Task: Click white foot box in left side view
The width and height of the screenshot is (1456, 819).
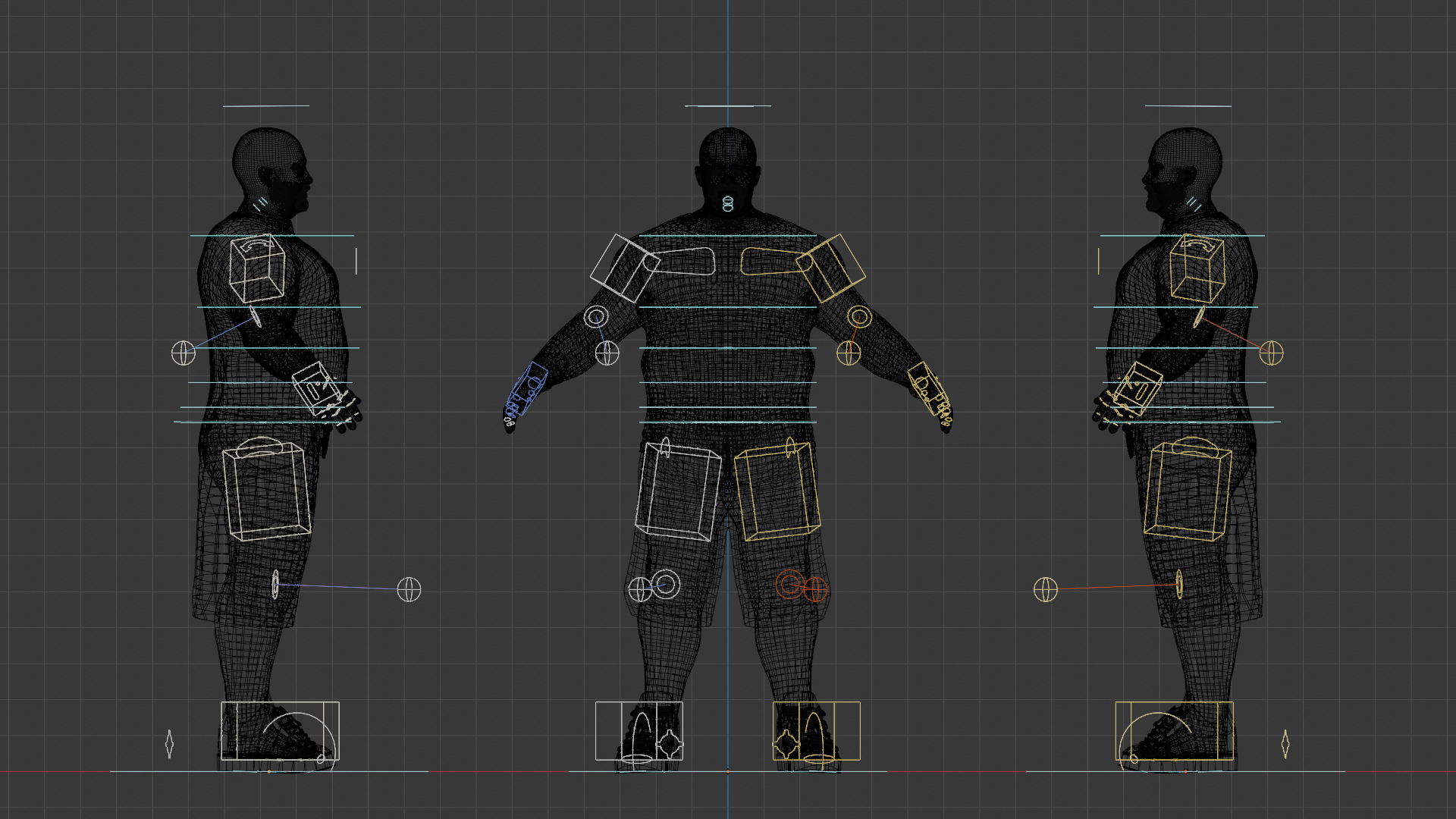Action: [280, 731]
